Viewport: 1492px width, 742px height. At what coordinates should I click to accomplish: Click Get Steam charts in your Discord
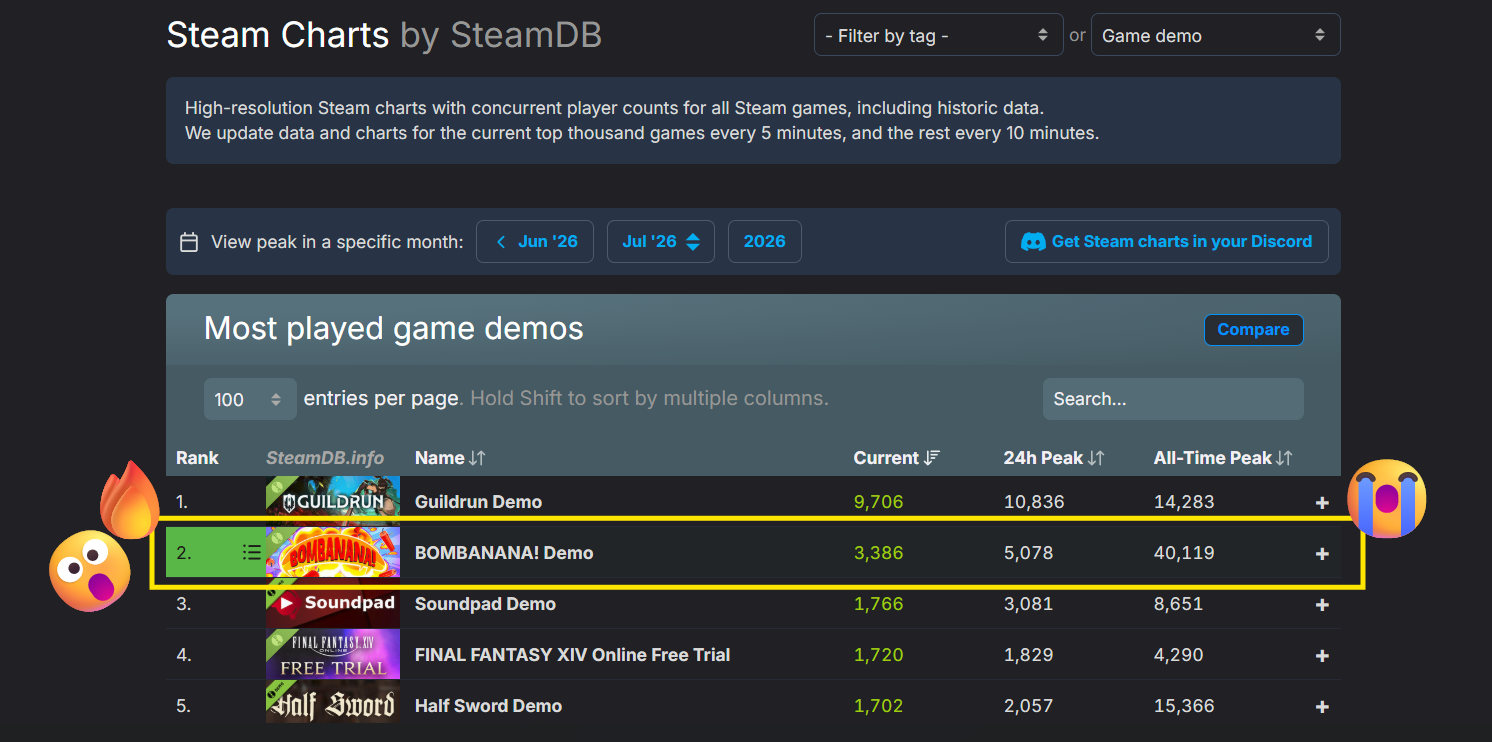pyautogui.click(x=1166, y=241)
